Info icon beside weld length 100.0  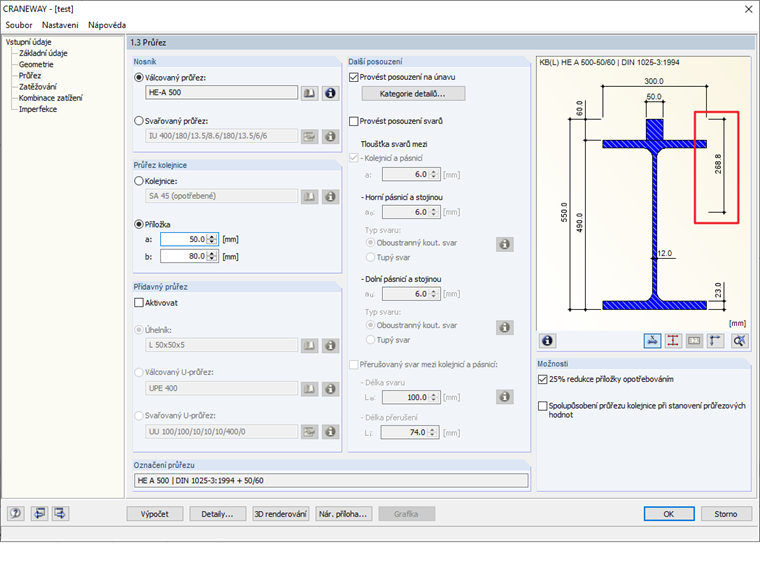505,397
